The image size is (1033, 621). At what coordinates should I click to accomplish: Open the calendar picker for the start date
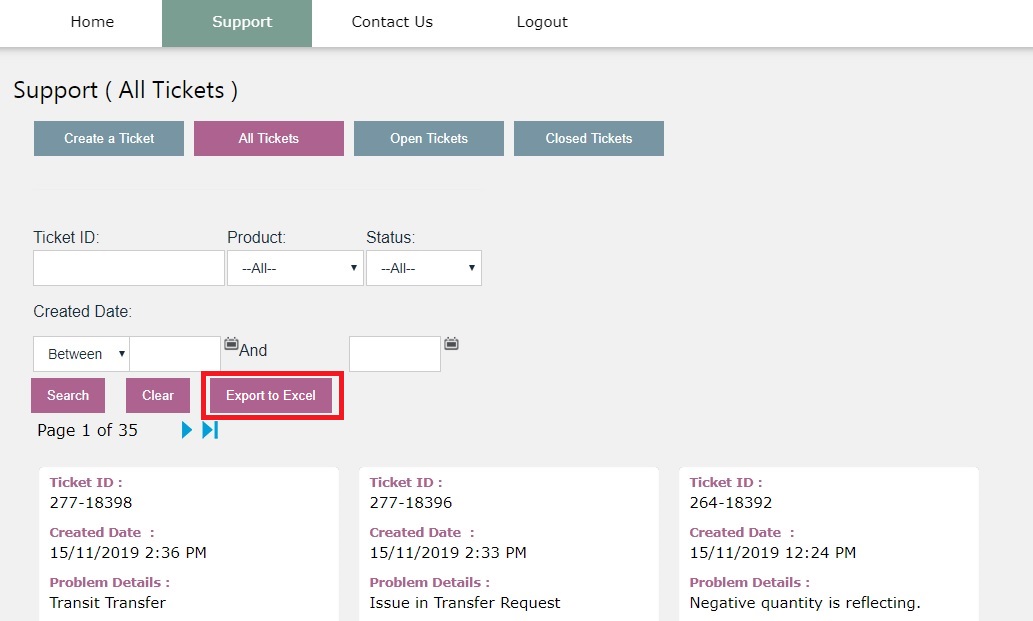[x=231, y=343]
